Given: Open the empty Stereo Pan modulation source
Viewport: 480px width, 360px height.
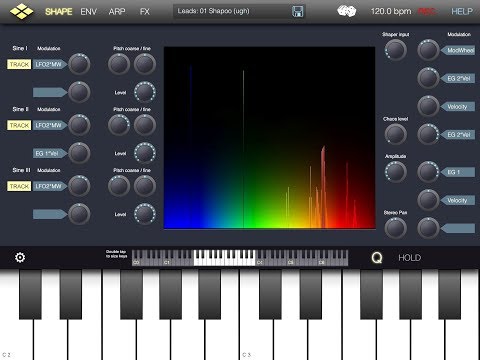Looking at the screenshot, I should [x=458, y=228].
